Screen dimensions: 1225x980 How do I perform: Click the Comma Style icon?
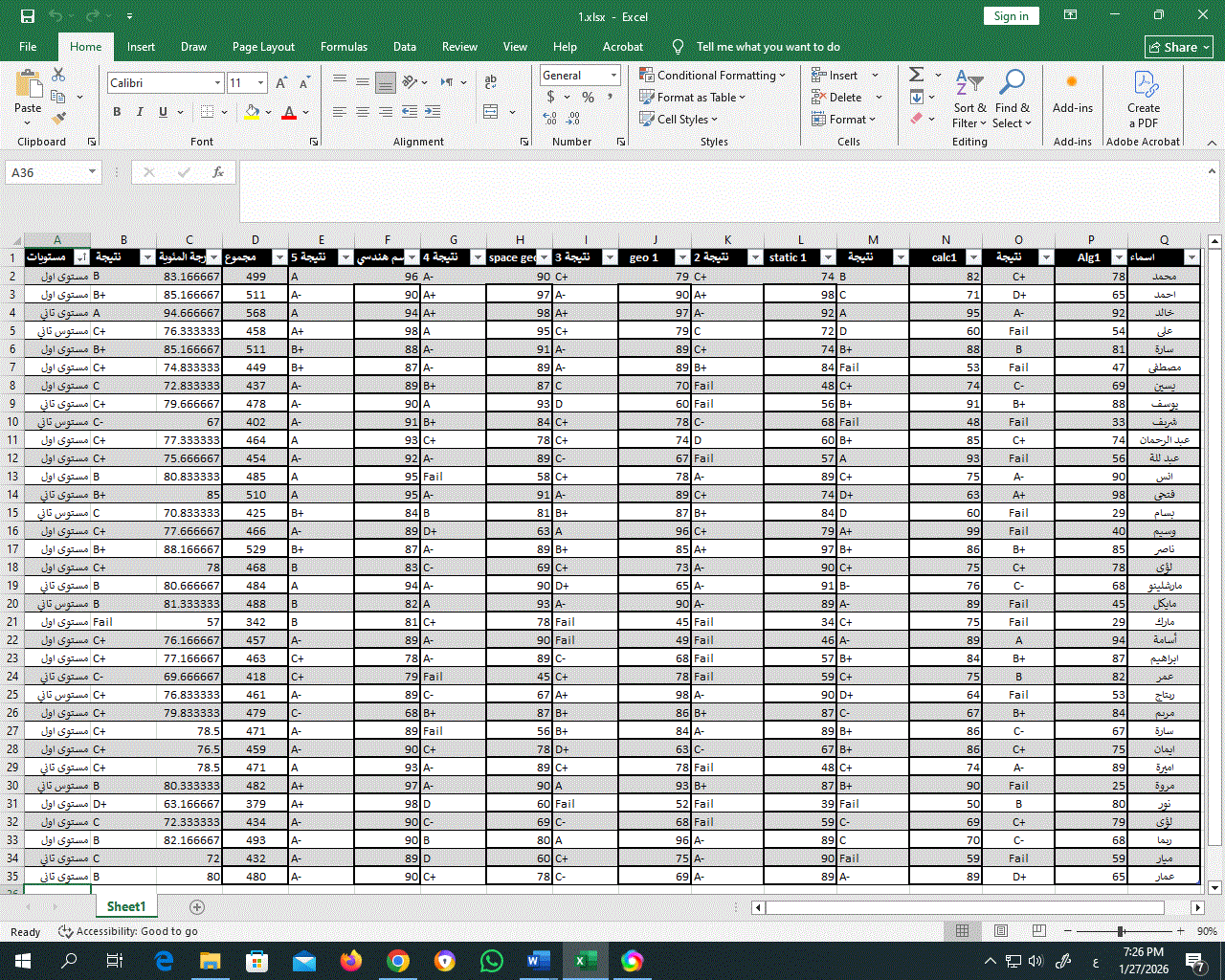pyautogui.click(x=610, y=97)
